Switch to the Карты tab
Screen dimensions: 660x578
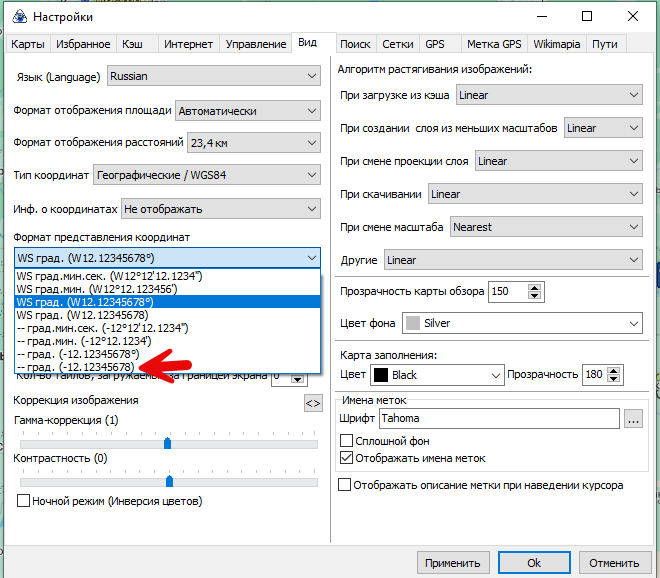pos(27,44)
